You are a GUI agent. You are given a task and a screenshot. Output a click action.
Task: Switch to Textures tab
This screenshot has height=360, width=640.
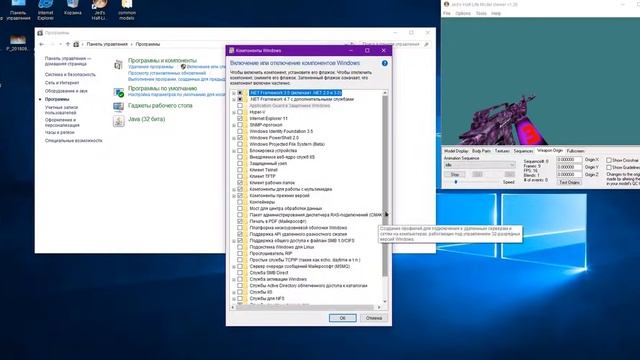point(502,151)
